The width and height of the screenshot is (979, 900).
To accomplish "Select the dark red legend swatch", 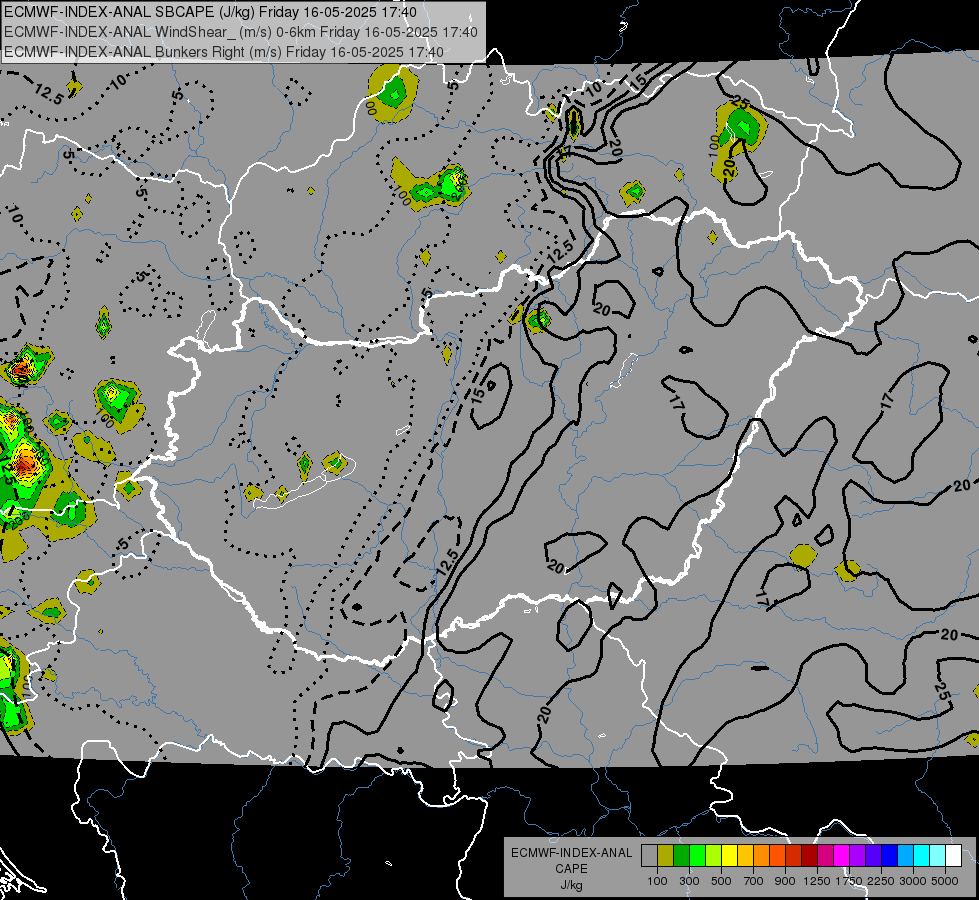I will pyautogui.click(x=809, y=855).
